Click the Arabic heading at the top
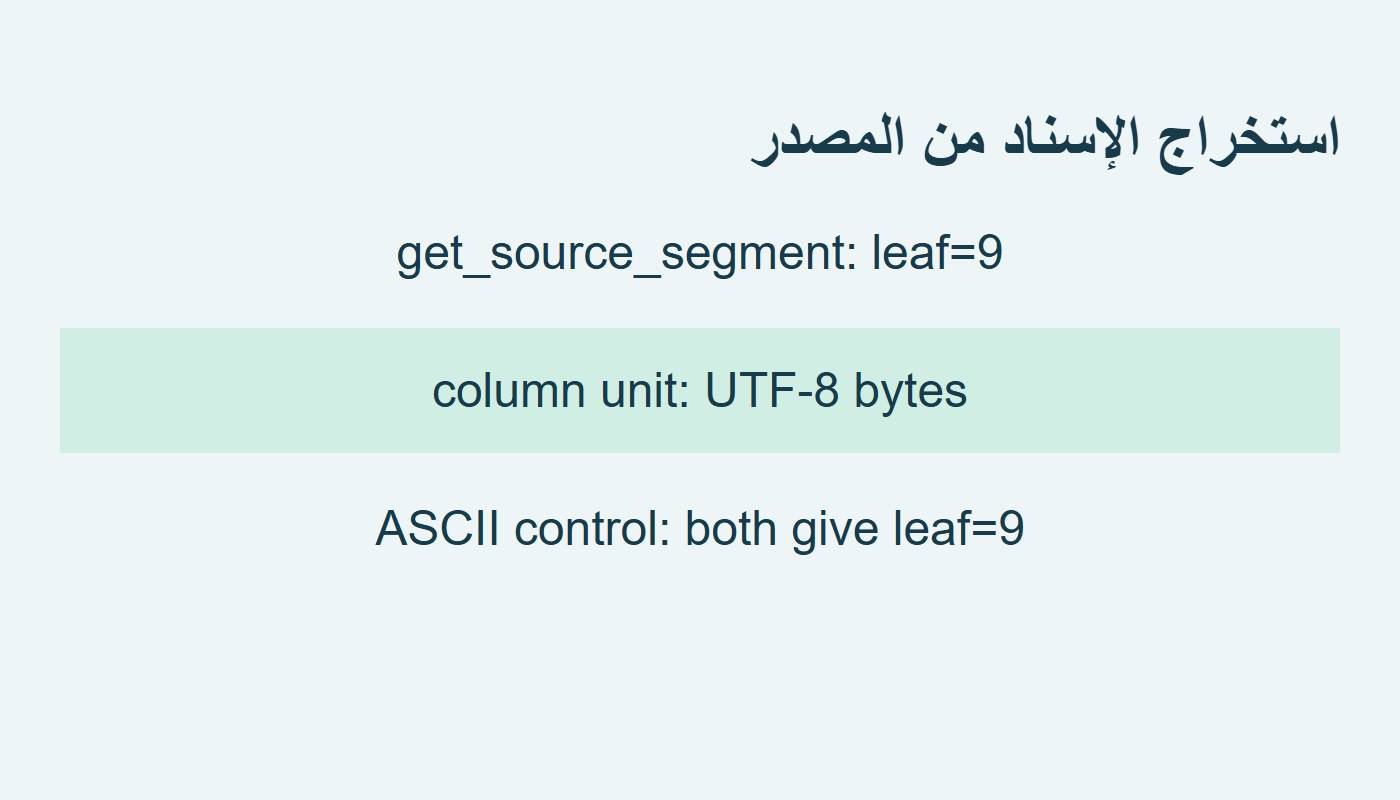The width and height of the screenshot is (1400, 800). (1045, 140)
